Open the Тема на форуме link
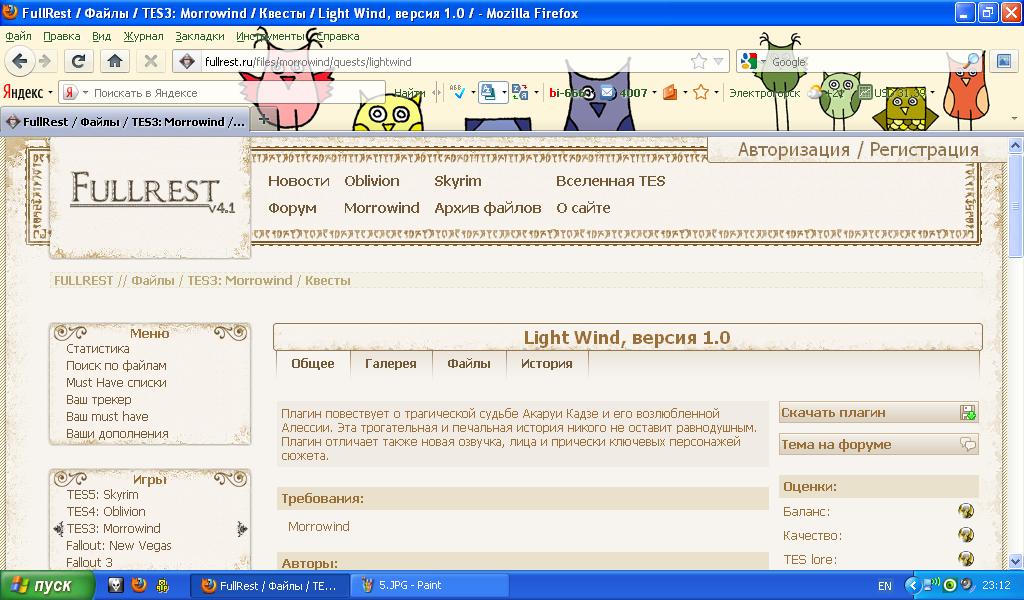 [x=878, y=444]
